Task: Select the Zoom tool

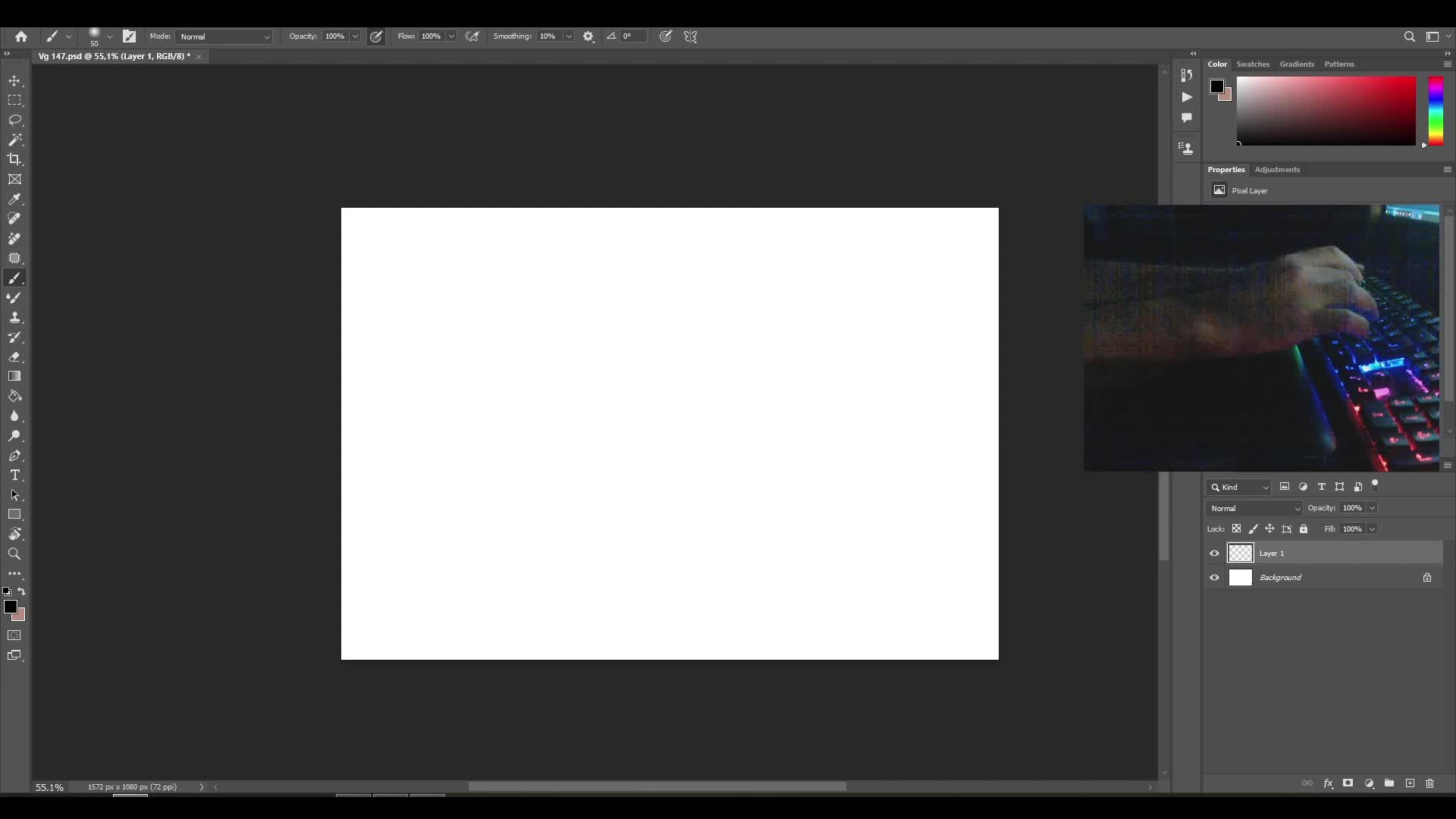Action: (14, 554)
